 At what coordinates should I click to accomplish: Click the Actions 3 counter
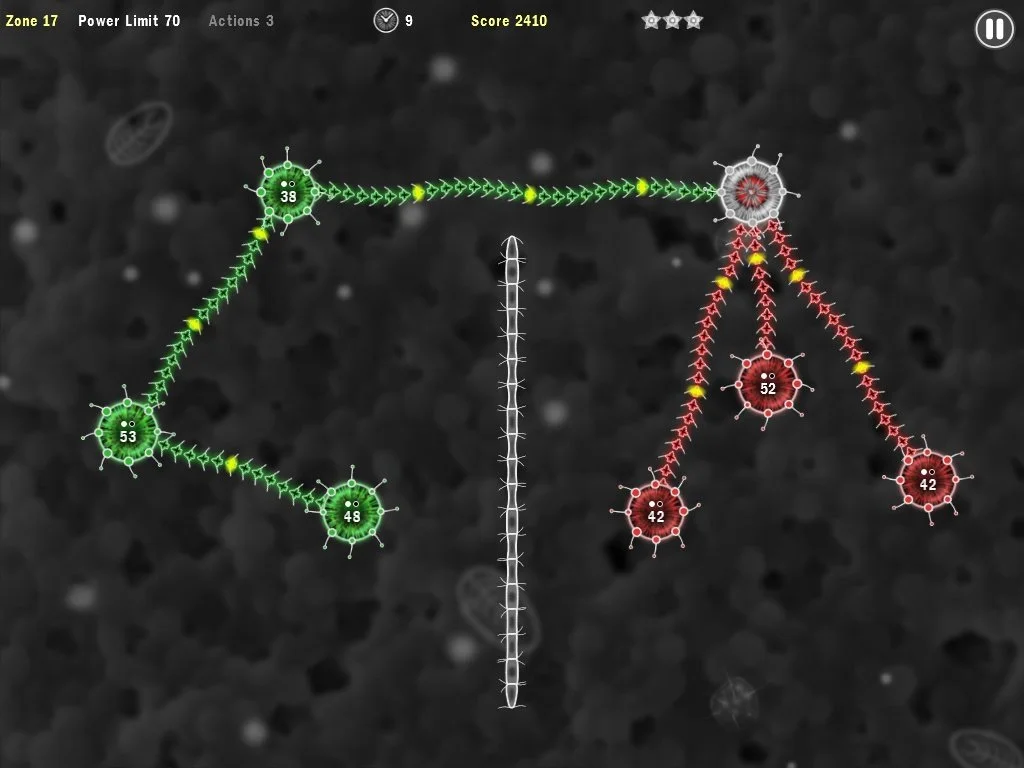point(241,21)
